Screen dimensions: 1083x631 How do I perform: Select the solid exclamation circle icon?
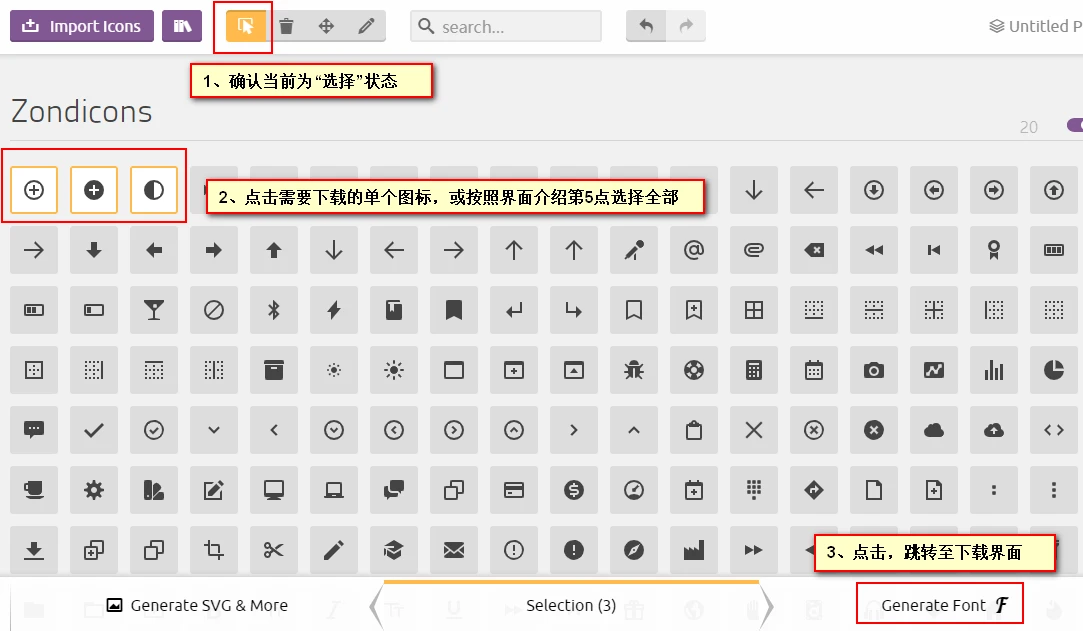(573, 550)
